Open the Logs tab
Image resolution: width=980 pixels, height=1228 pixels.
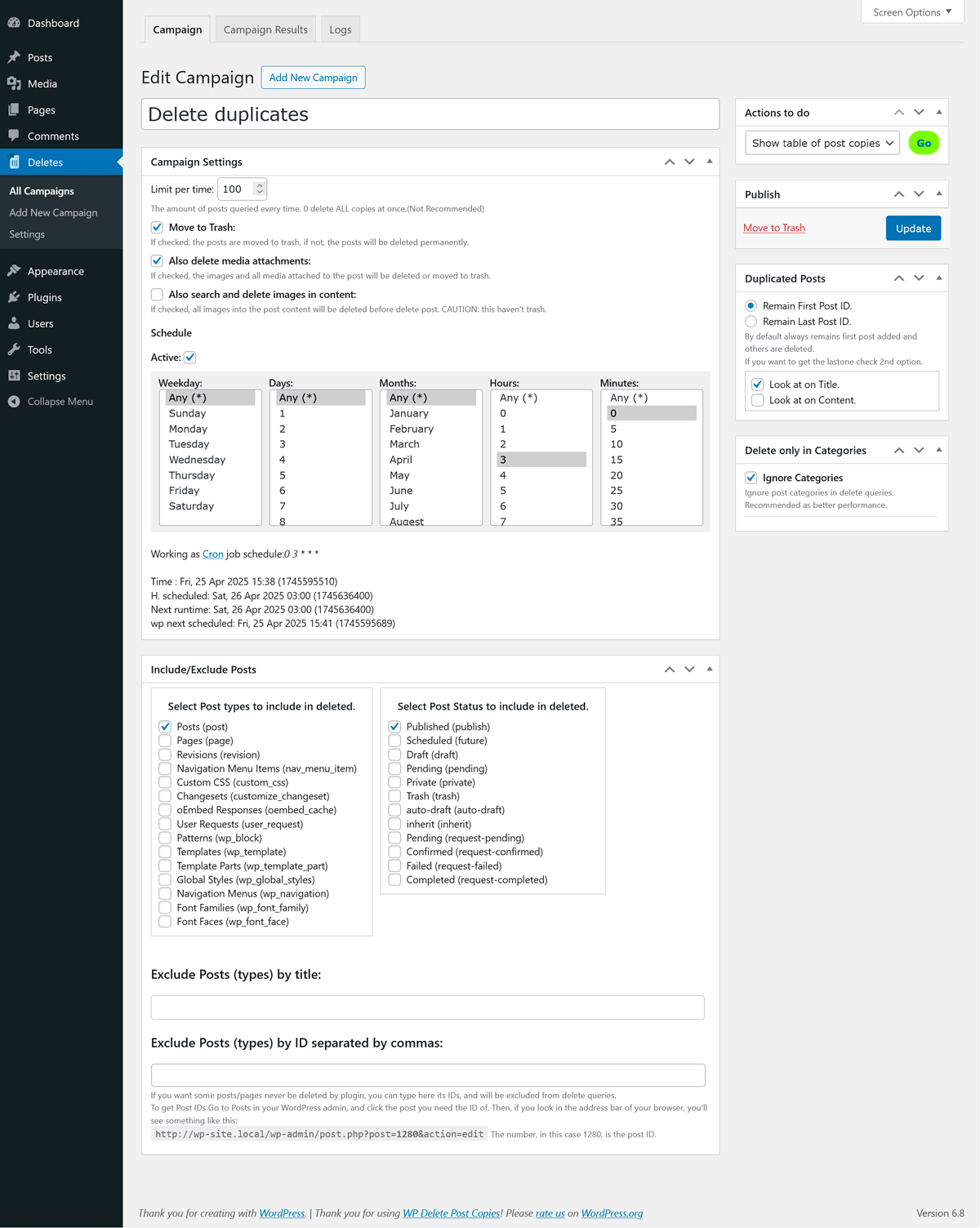341,29
